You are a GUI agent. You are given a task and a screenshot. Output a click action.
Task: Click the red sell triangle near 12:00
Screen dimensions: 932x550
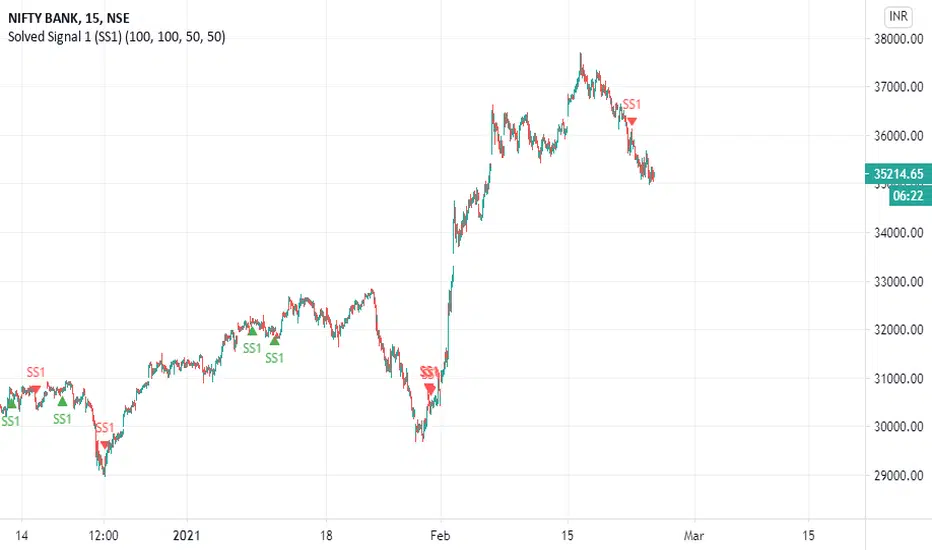pyautogui.click(x=105, y=445)
